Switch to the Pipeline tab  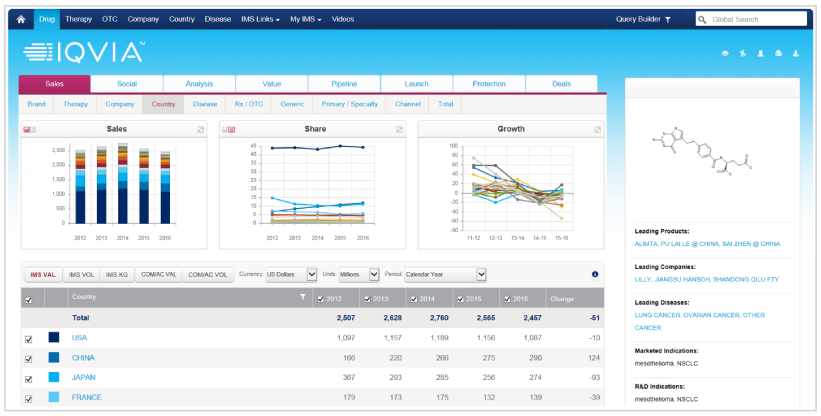click(x=344, y=84)
